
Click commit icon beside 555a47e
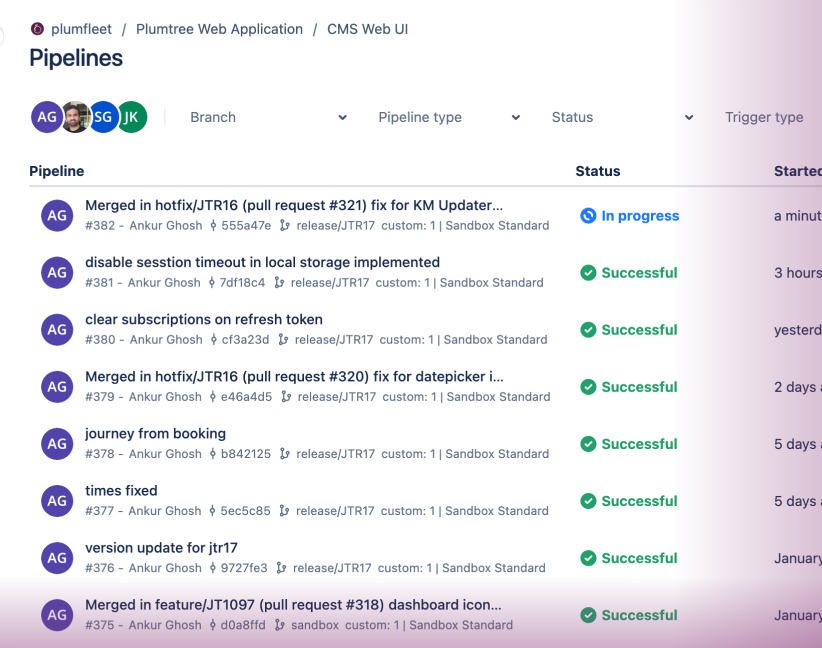tap(213, 225)
